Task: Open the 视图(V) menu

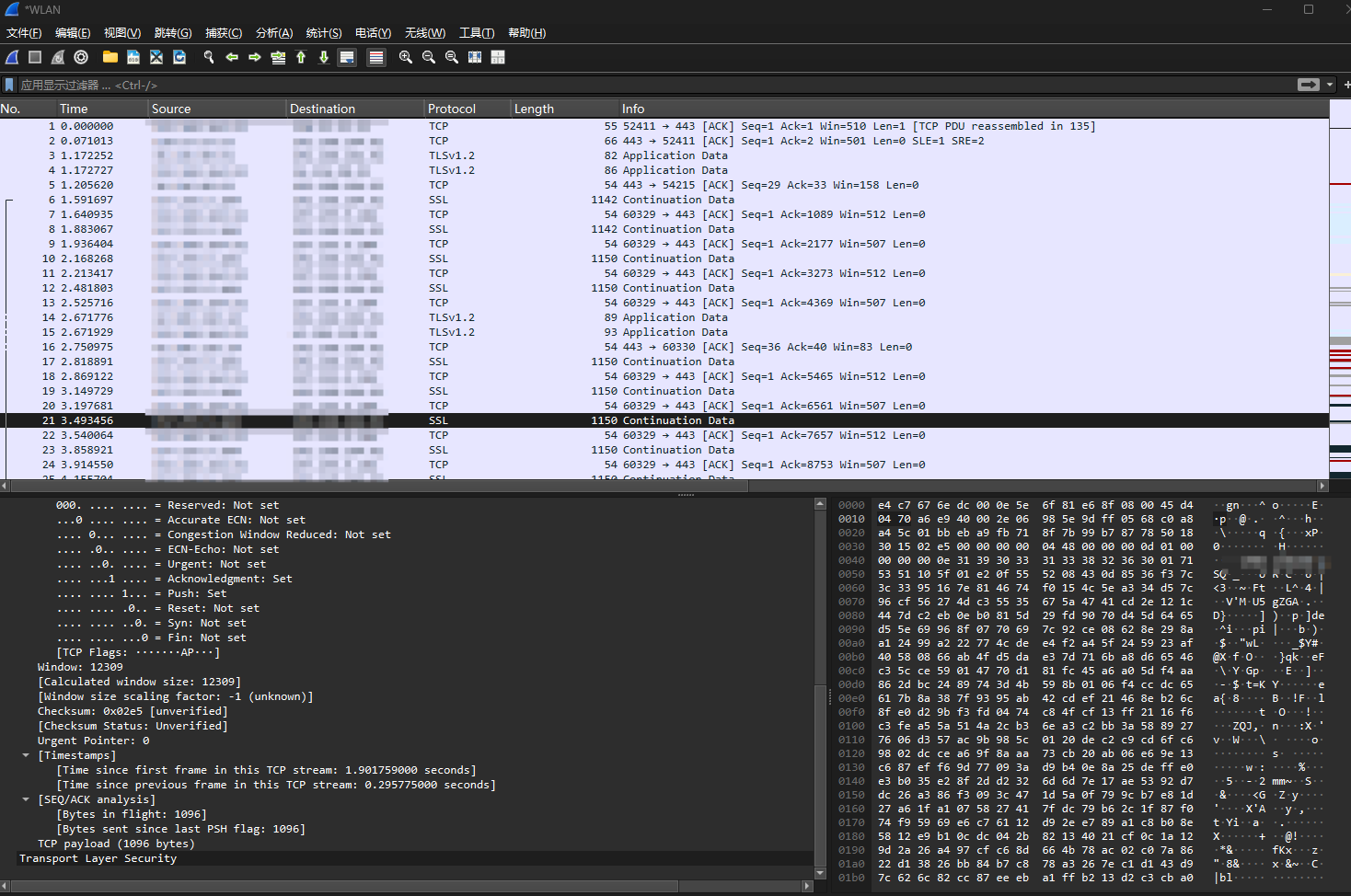Action: (x=122, y=33)
